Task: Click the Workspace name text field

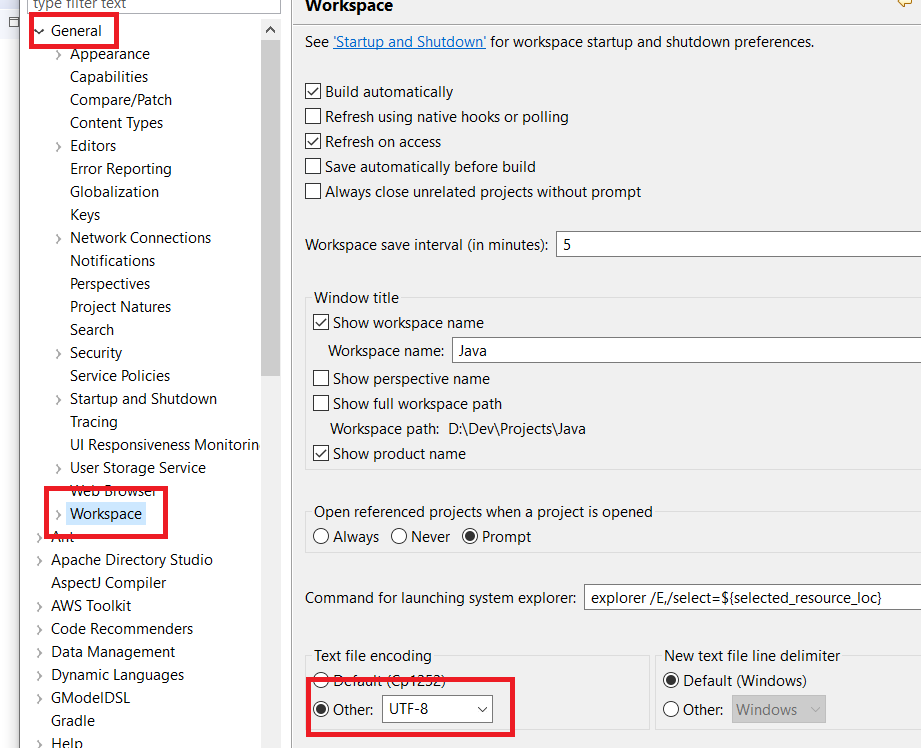Action: coord(686,351)
